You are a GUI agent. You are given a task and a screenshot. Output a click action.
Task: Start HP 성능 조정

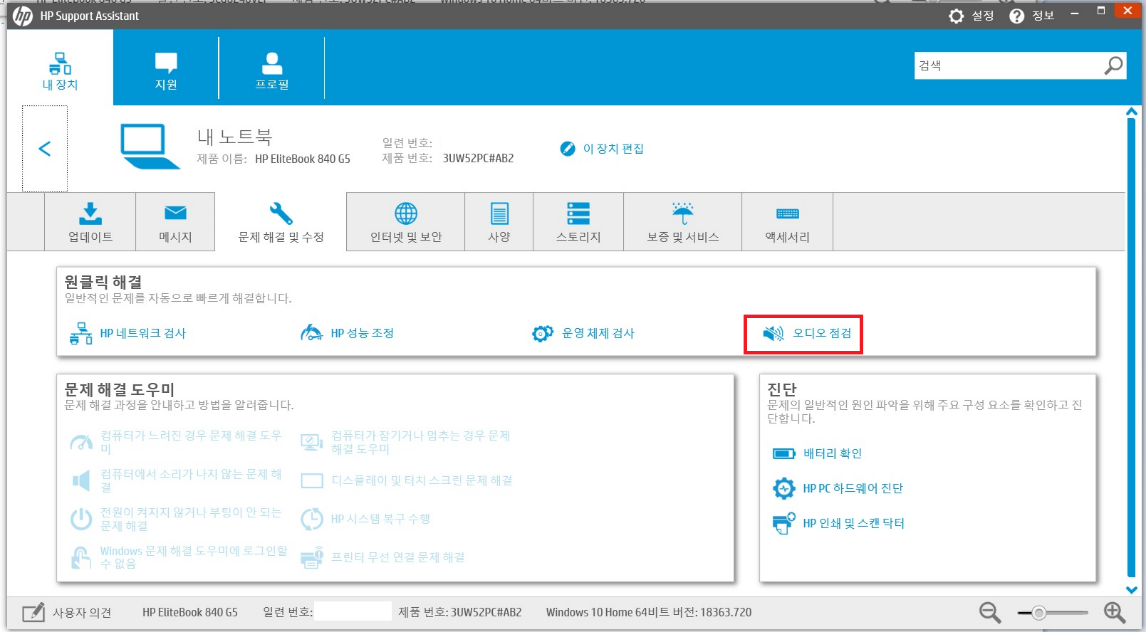(x=363, y=334)
